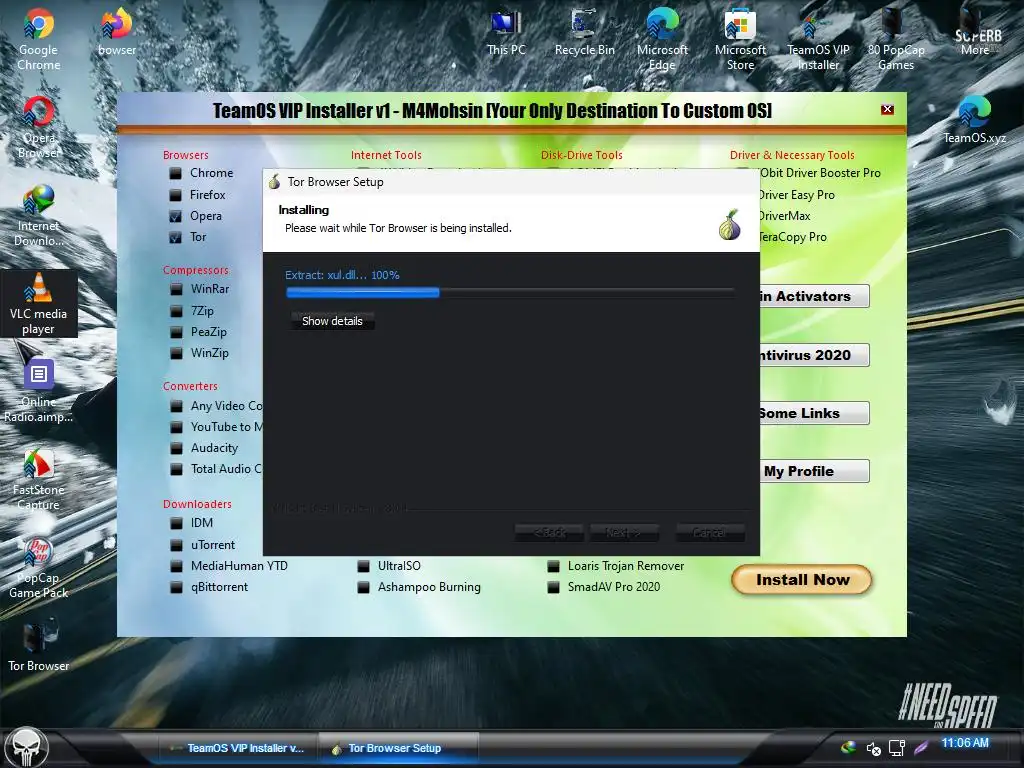The height and width of the screenshot is (768, 1024).
Task: Click the purple feather tray icon
Action: 921,747
